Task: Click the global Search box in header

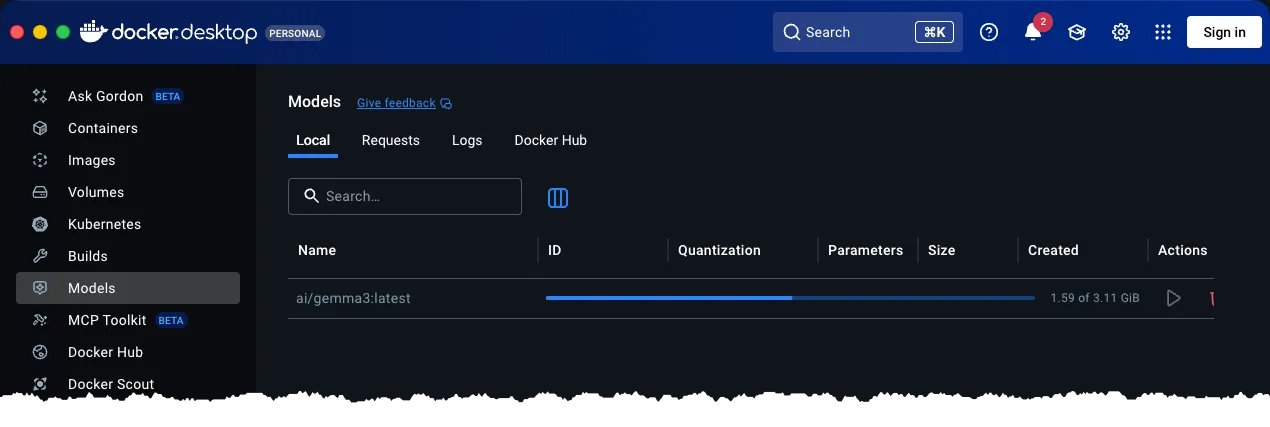Action: coord(868,32)
